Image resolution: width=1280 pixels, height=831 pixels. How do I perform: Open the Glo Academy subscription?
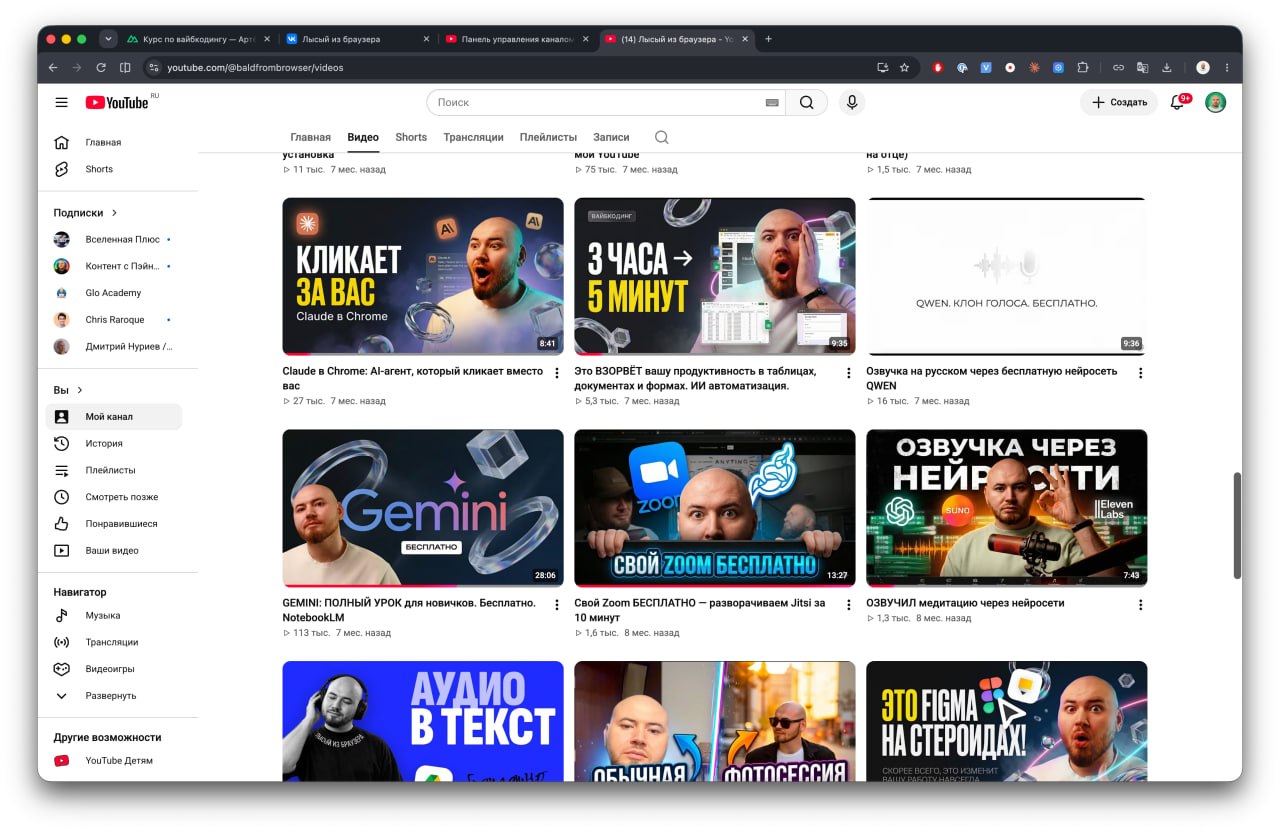[x=114, y=293]
